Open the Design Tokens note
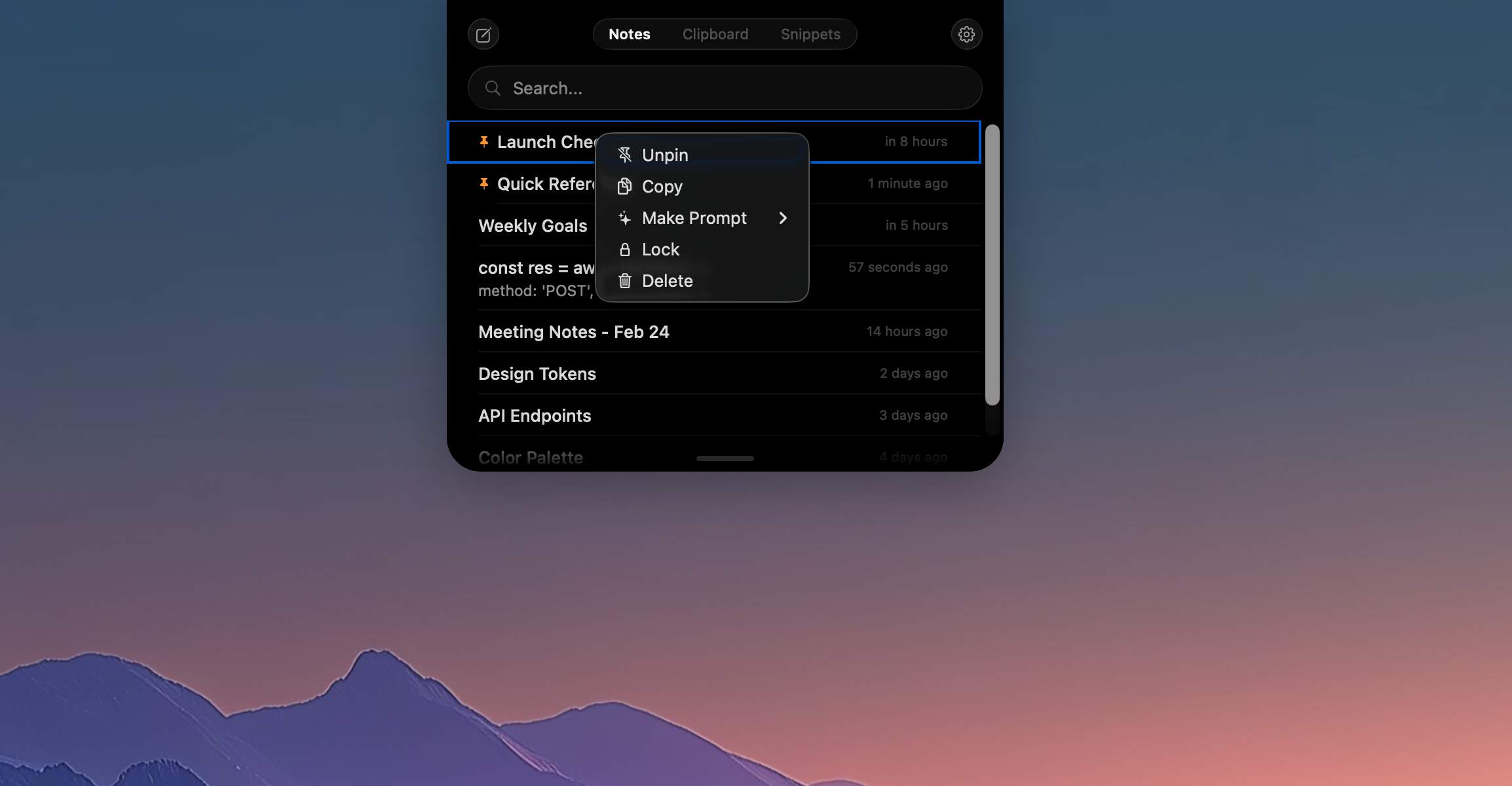This screenshot has height=786, width=1512. click(x=537, y=373)
